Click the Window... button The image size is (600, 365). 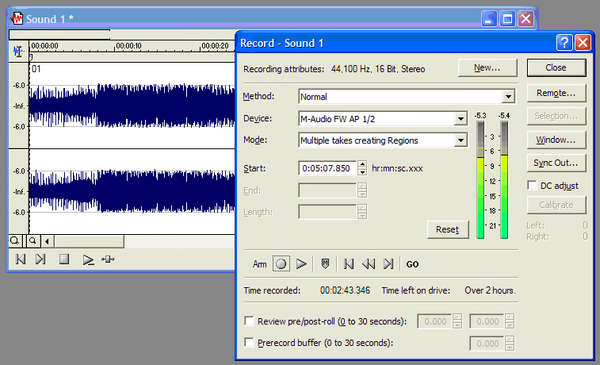(x=556, y=140)
